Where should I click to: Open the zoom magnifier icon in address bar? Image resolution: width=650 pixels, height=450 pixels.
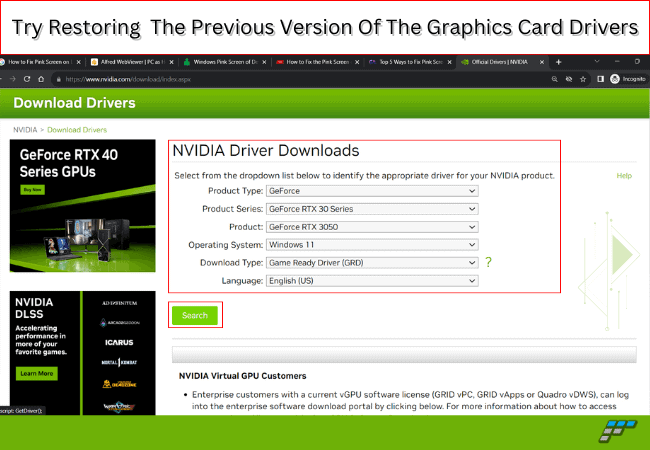[554, 79]
